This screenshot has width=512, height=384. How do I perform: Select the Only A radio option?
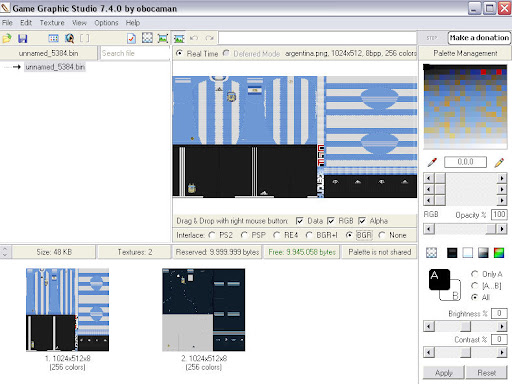click(474, 274)
